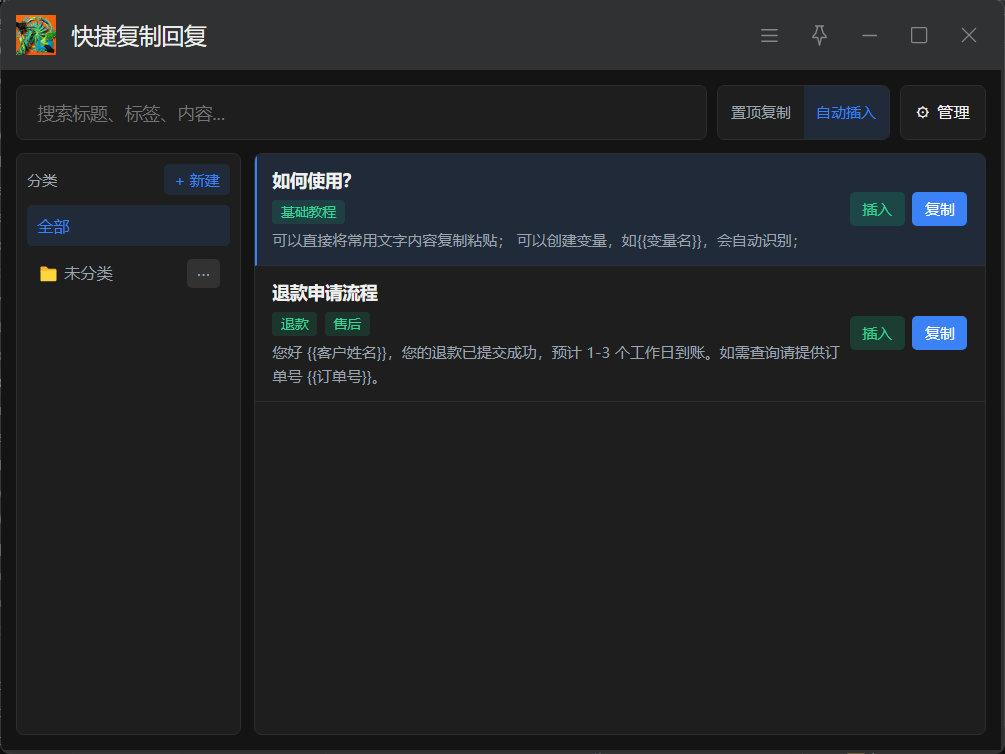Click the 未分类 folder icon
1005x754 pixels.
[48, 274]
